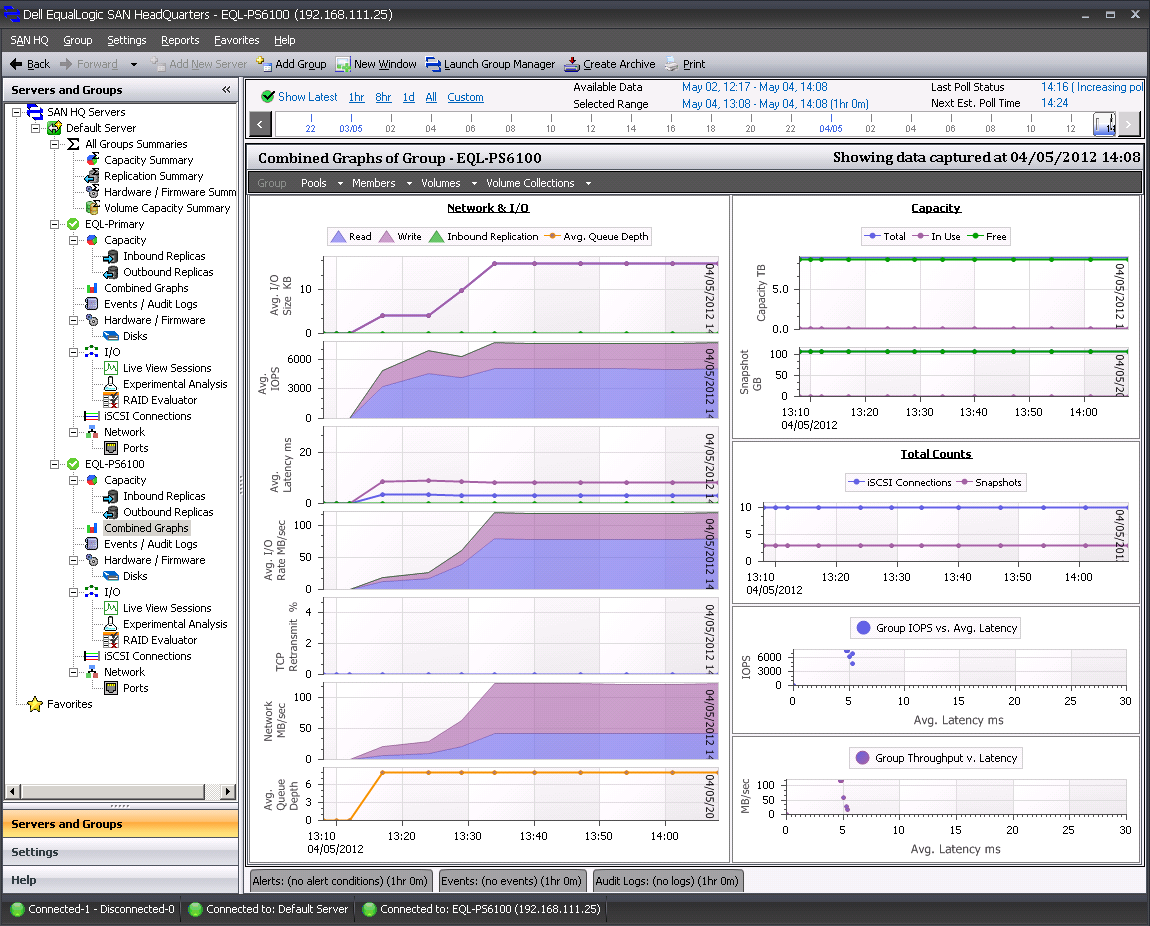Screen dimensions: 1150x926
Task: Open the Favorites menu
Action: tap(237, 40)
